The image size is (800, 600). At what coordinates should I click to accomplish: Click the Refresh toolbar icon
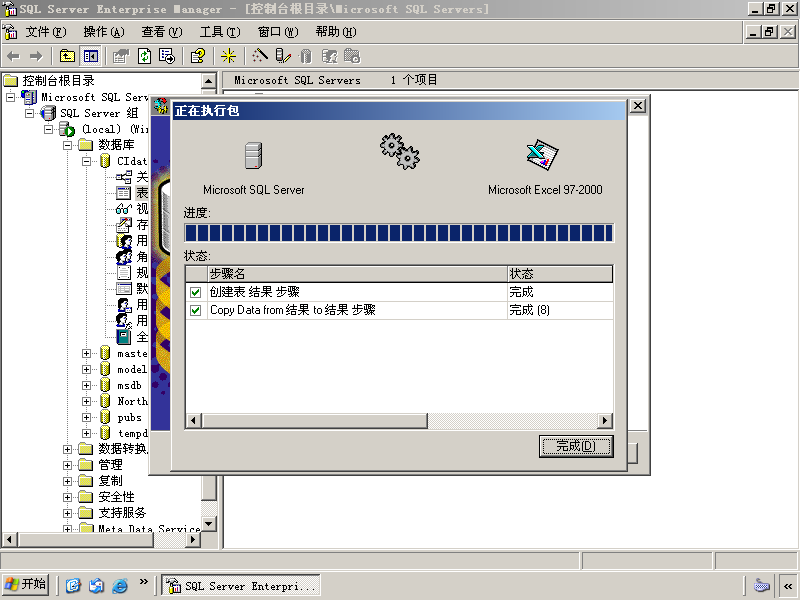144,56
